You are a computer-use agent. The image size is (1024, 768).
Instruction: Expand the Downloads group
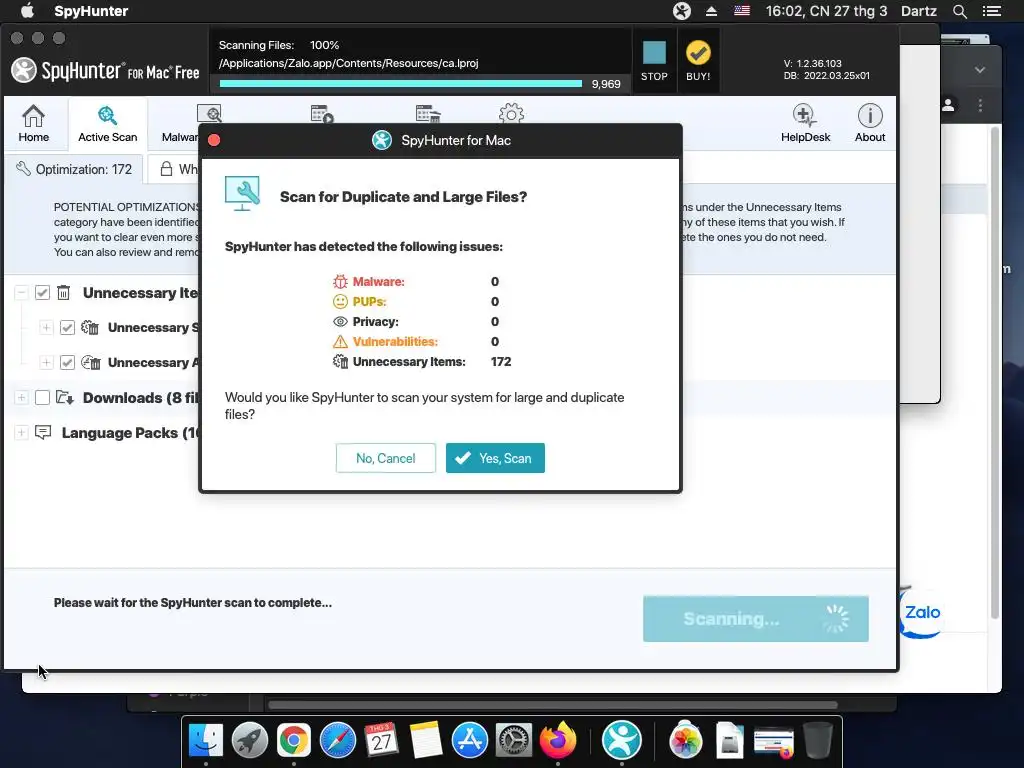pos(21,397)
